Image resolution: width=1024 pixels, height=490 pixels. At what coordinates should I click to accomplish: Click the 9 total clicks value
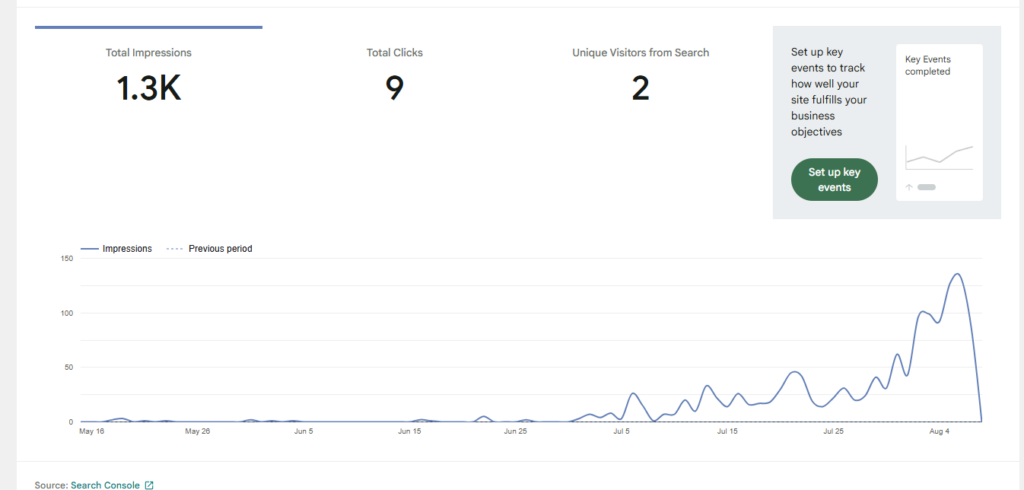click(x=394, y=88)
